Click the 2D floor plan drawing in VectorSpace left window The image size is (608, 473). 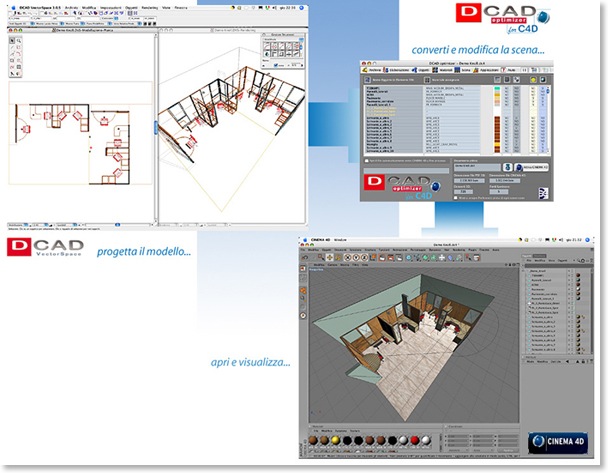click(x=73, y=143)
